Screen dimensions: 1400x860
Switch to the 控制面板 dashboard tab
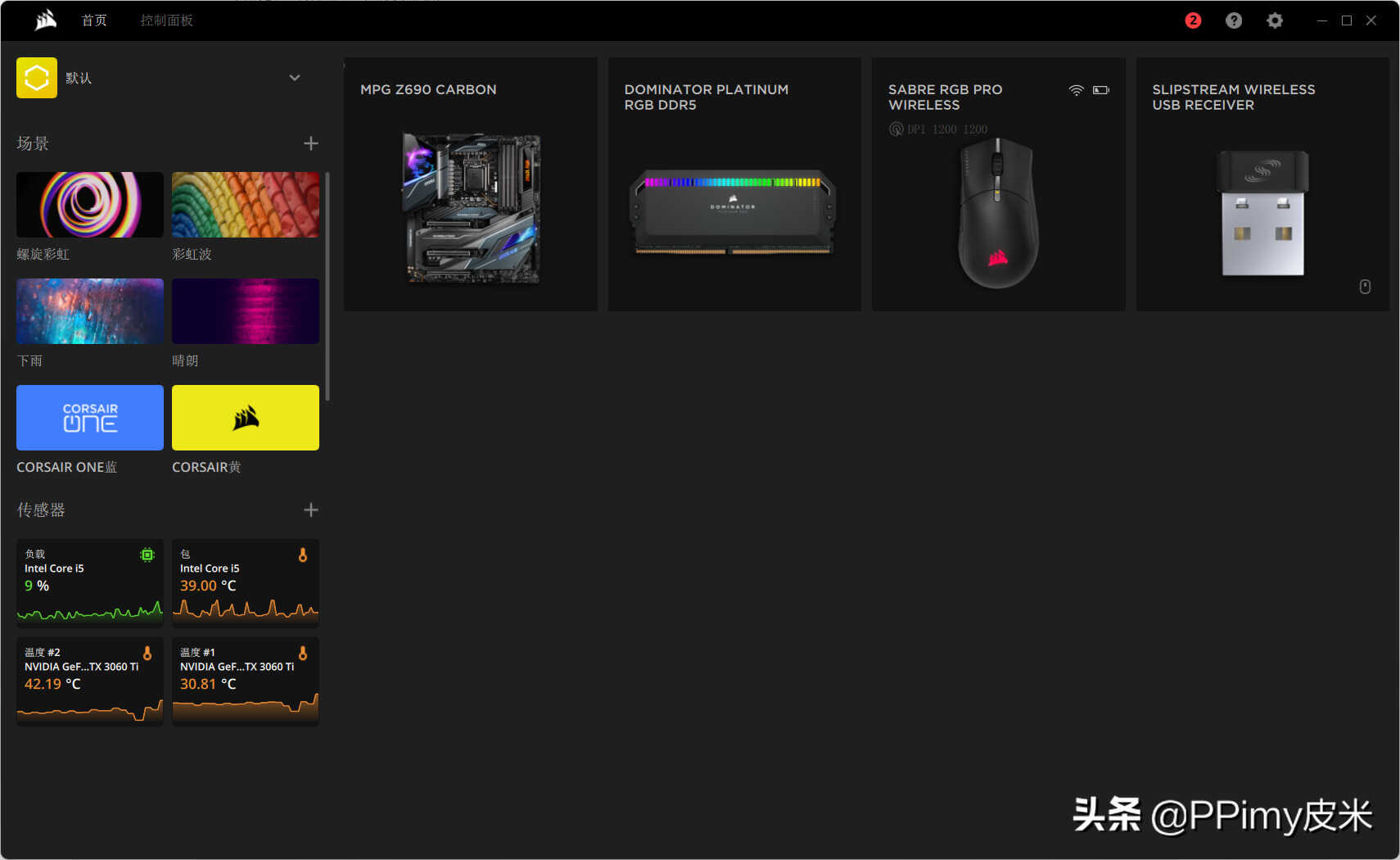click(x=166, y=20)
